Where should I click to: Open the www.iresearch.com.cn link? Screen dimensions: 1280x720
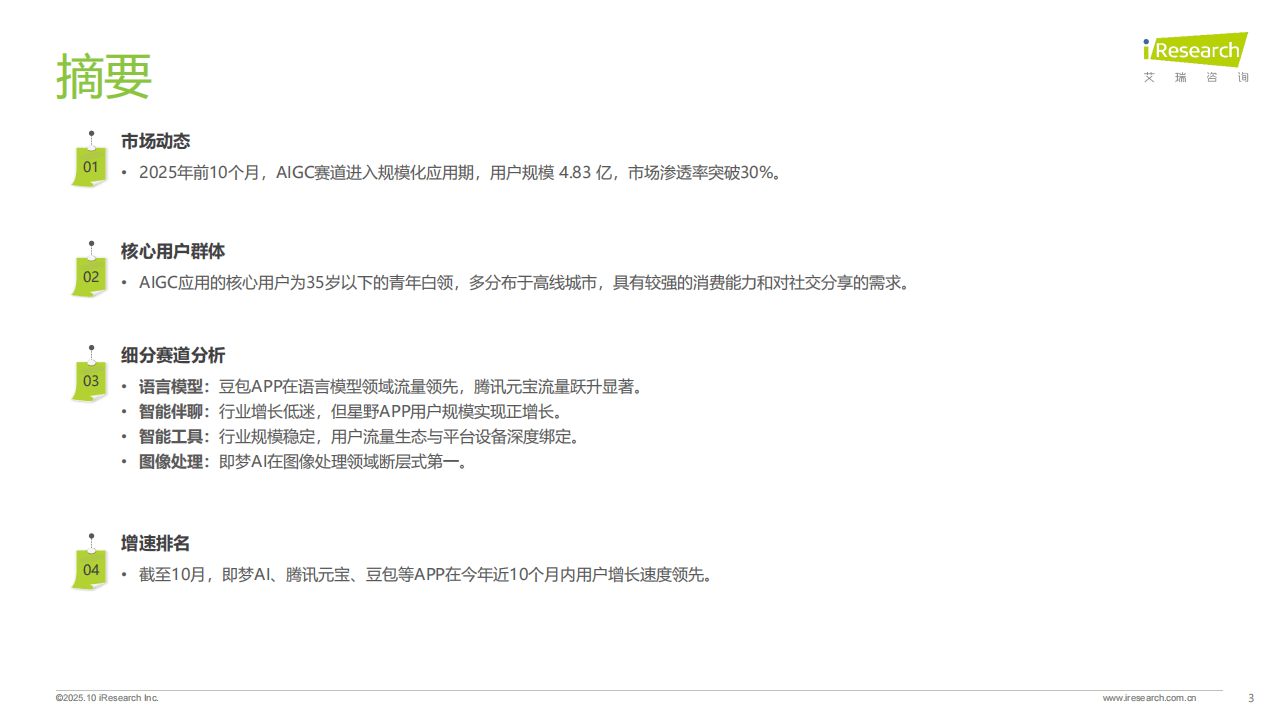[x=1149, y=698]
